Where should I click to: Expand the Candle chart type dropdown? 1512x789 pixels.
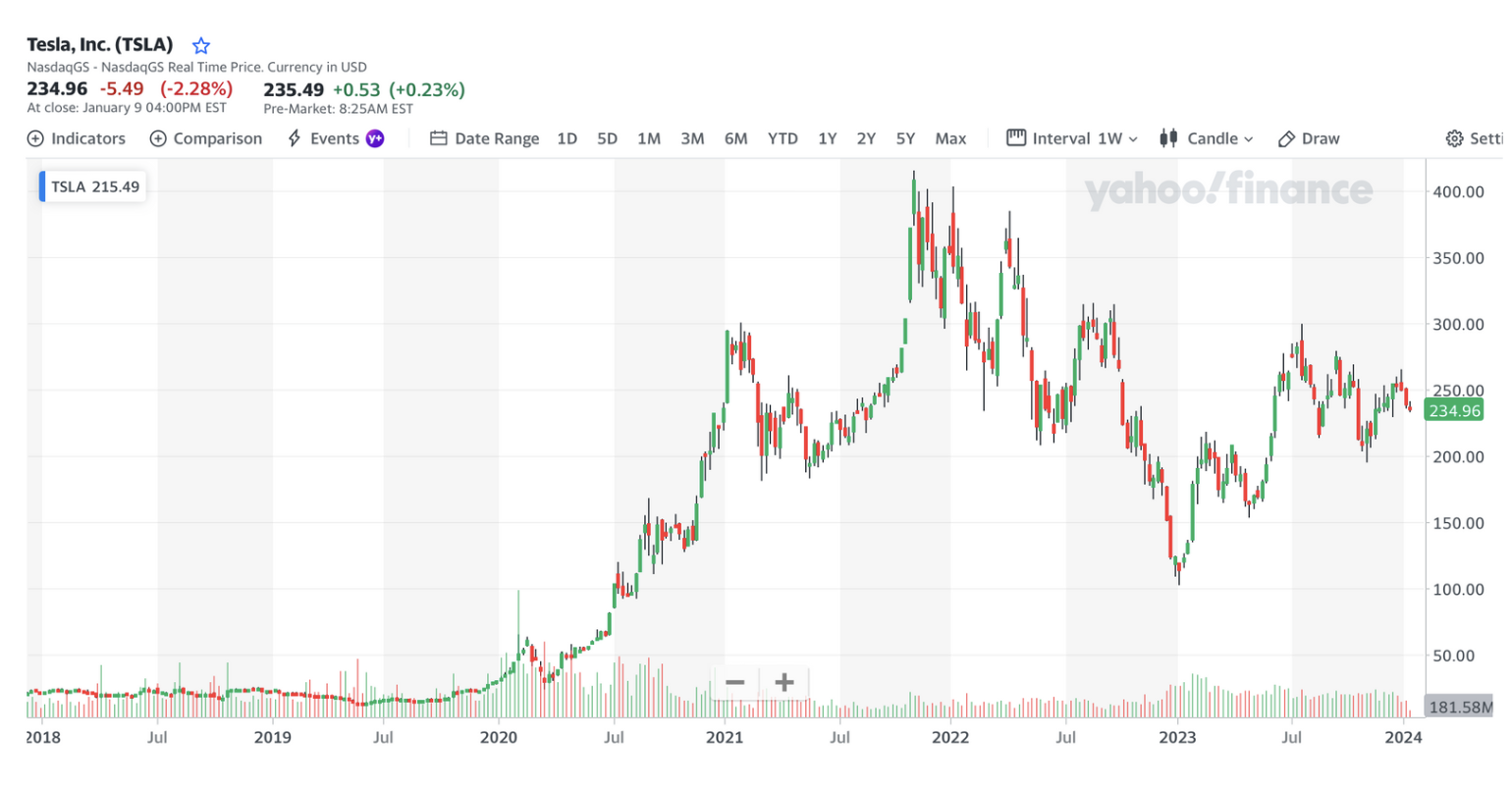click(x=1220, y=138)
